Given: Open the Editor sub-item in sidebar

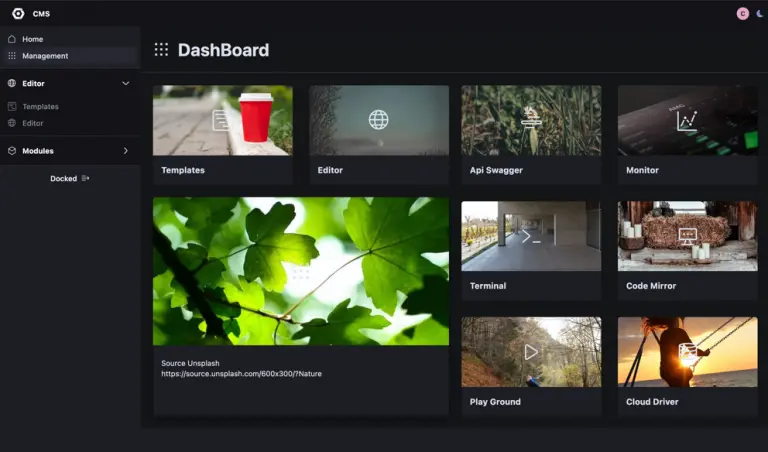Looking at the screenshot, I should (33, 123).
